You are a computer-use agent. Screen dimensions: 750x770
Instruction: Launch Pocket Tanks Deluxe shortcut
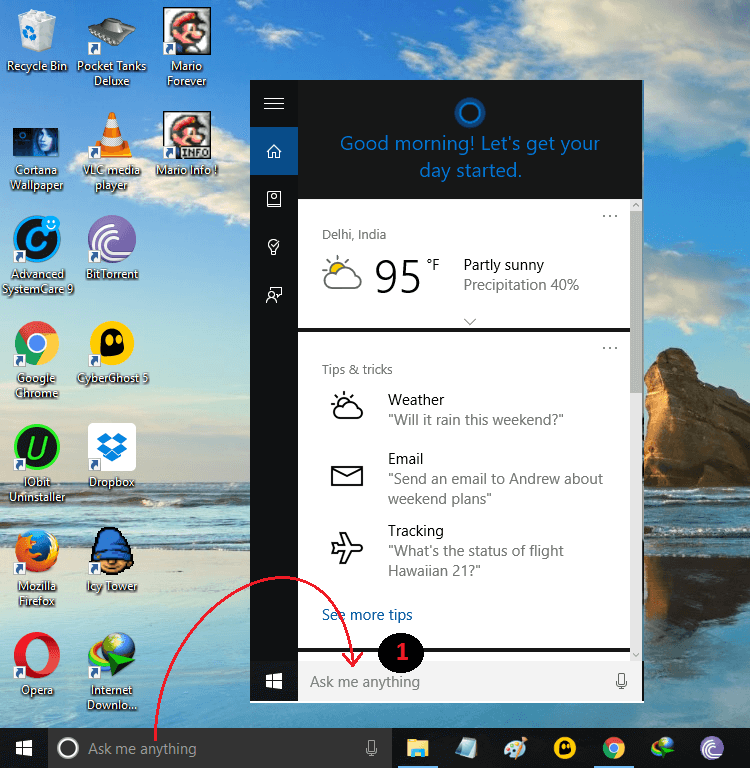coord(111,48)
